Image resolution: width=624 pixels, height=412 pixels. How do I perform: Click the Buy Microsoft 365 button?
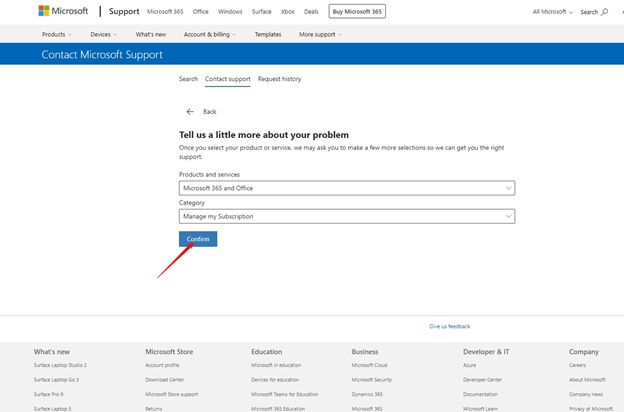point(357,12)
